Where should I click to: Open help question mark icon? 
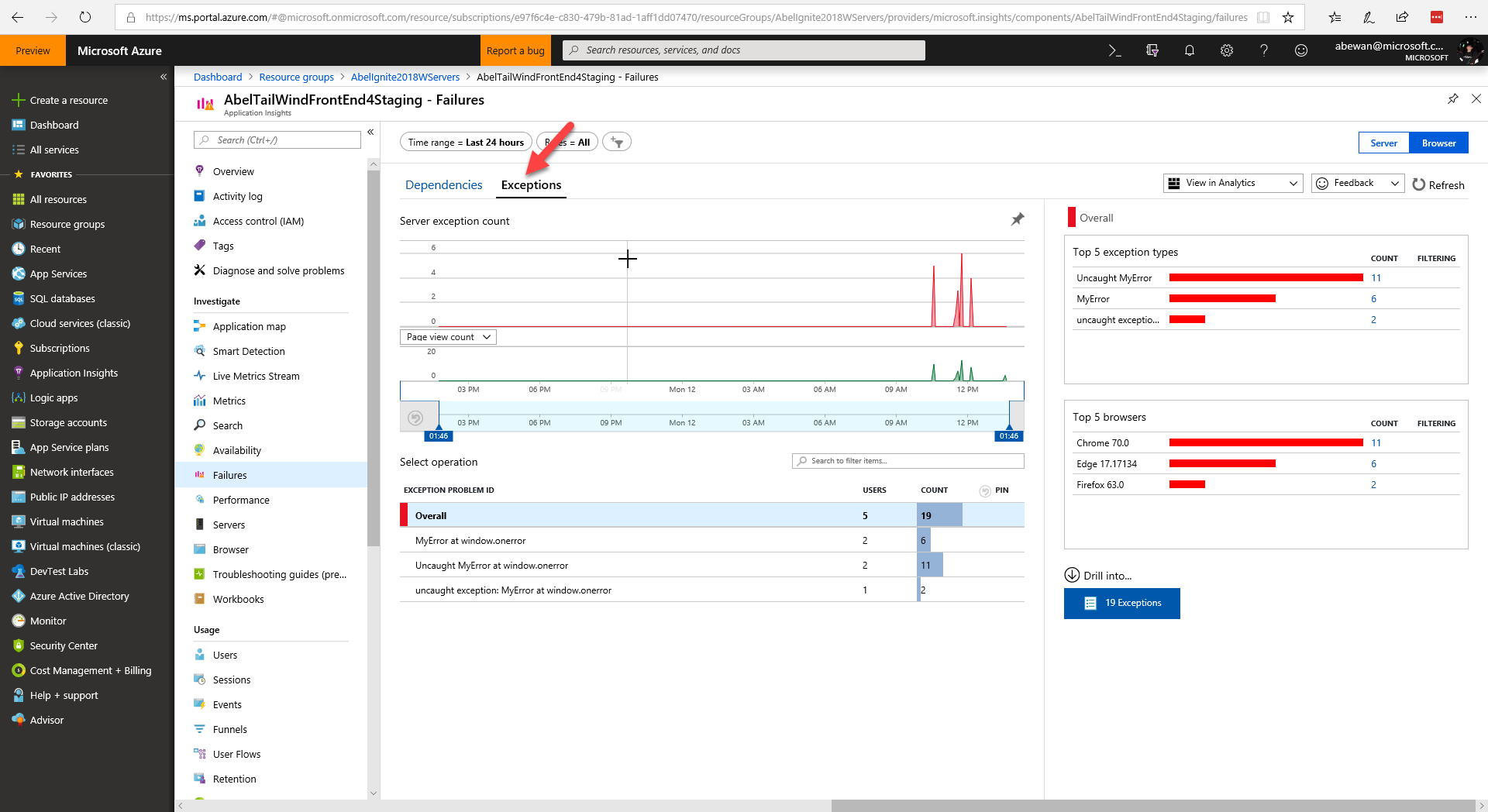pos(1264,50)
